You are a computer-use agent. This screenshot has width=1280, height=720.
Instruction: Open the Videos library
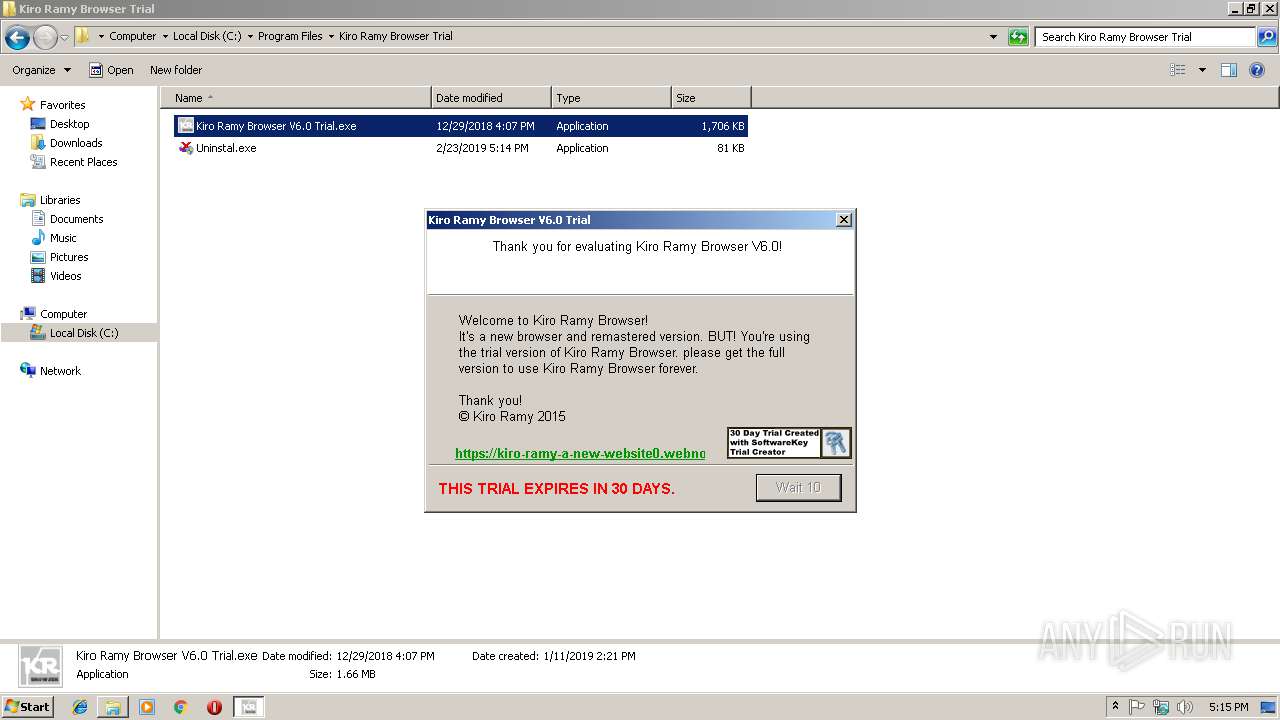(65, 276)
